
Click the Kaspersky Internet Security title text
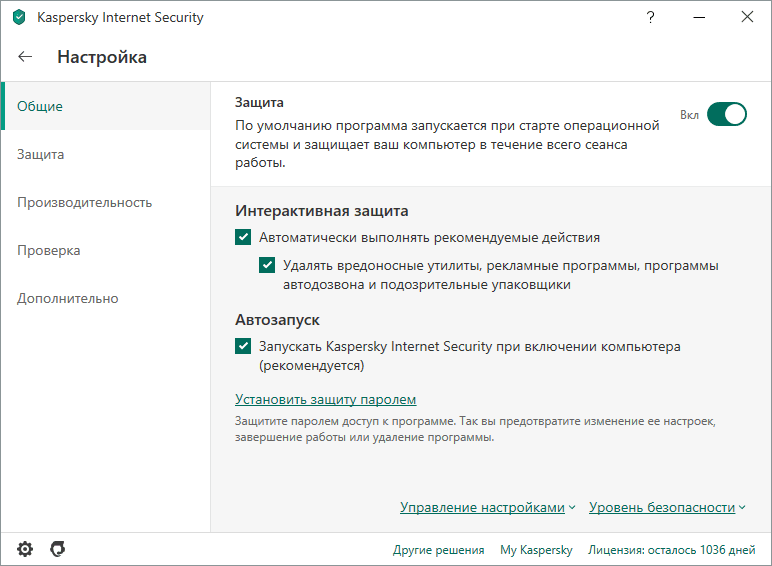click(x=120, y=18)
